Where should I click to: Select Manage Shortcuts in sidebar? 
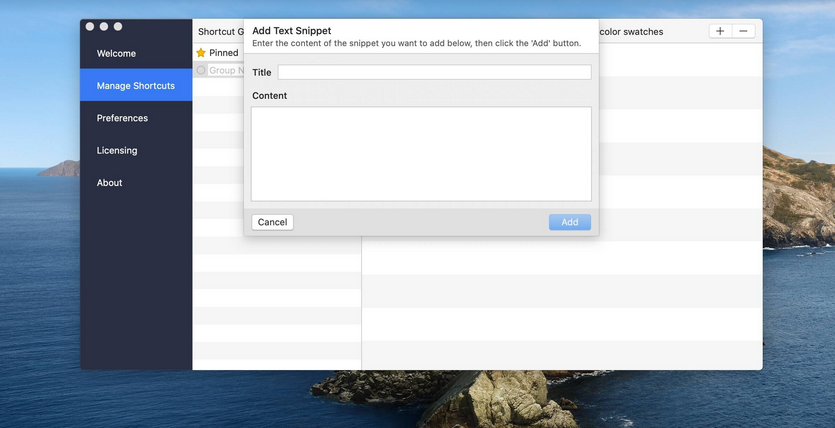[x=136, y=85]
